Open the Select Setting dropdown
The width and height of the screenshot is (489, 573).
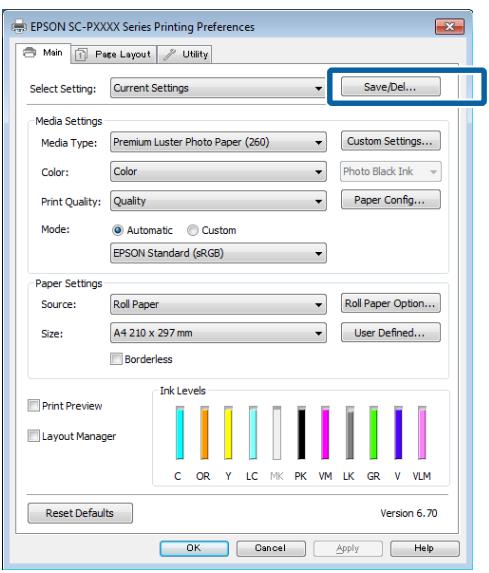point(218,88)
